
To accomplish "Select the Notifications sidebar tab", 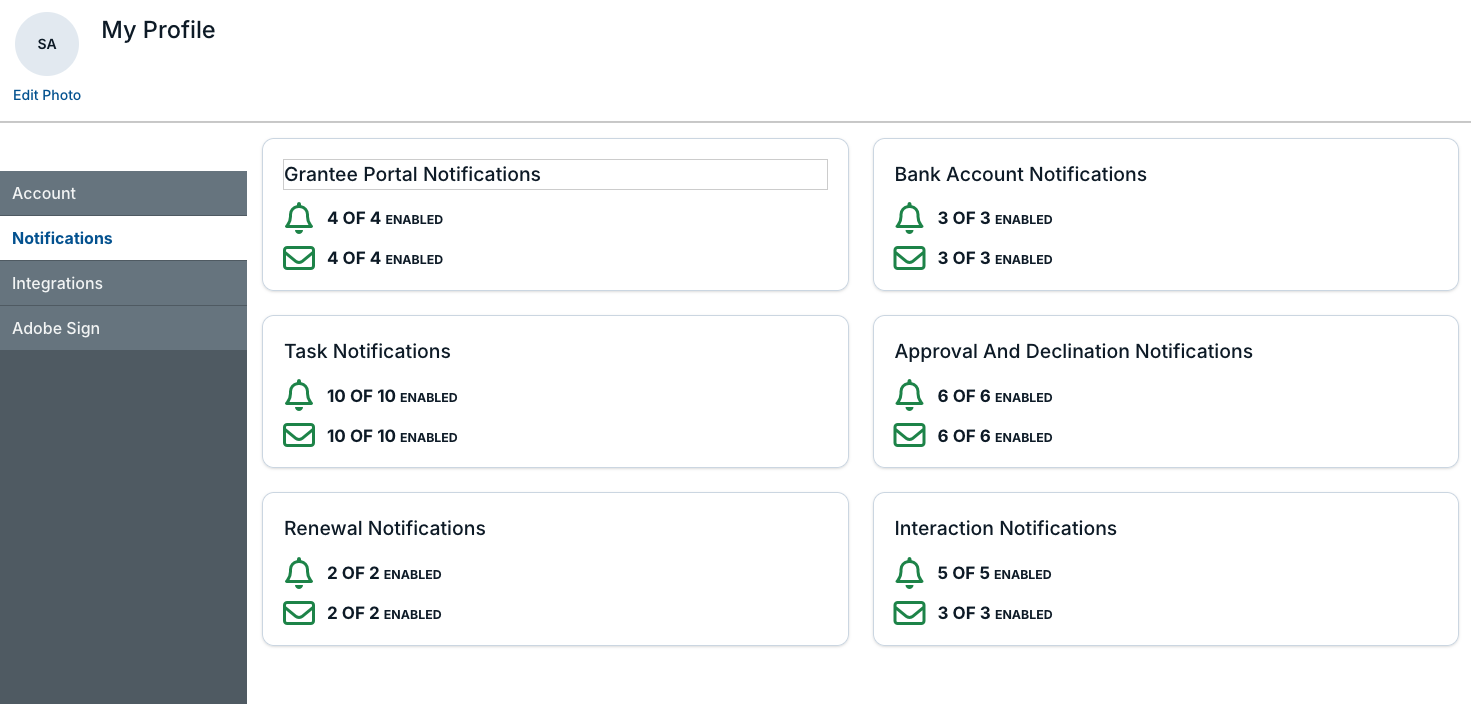I will point(123,238).
